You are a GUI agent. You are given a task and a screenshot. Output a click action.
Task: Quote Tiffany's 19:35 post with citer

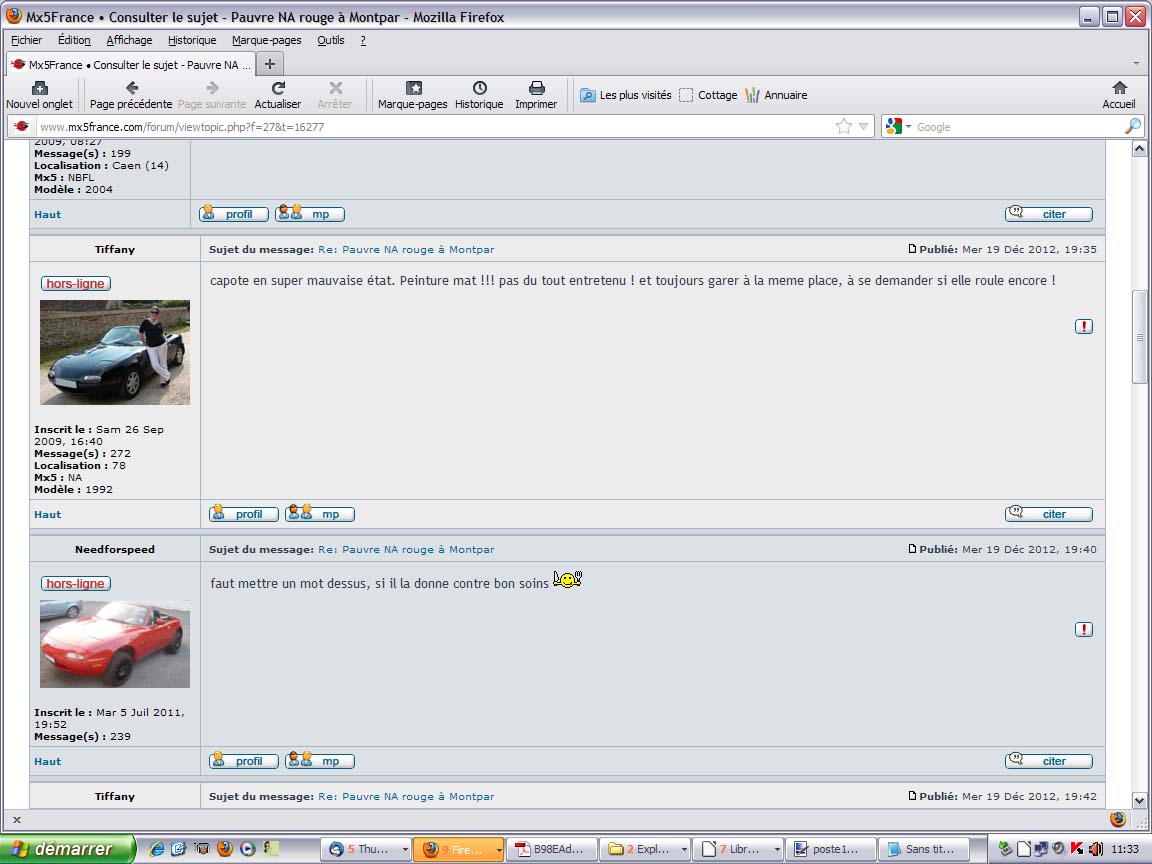point(1048,514)
